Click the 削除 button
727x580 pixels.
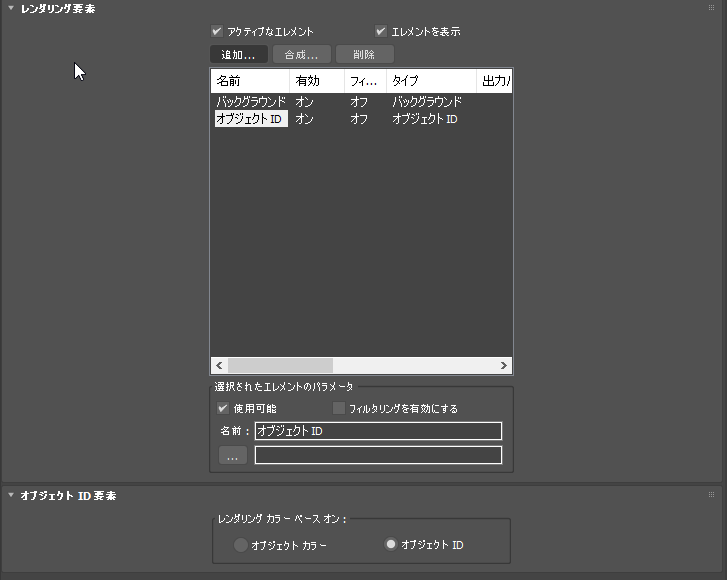pyautogui.click(x=365, y=54)
